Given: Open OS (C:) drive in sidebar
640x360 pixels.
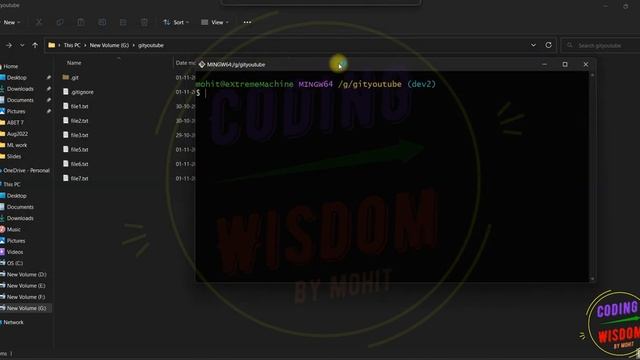Looking at the screenshot, I should point(14,263).
